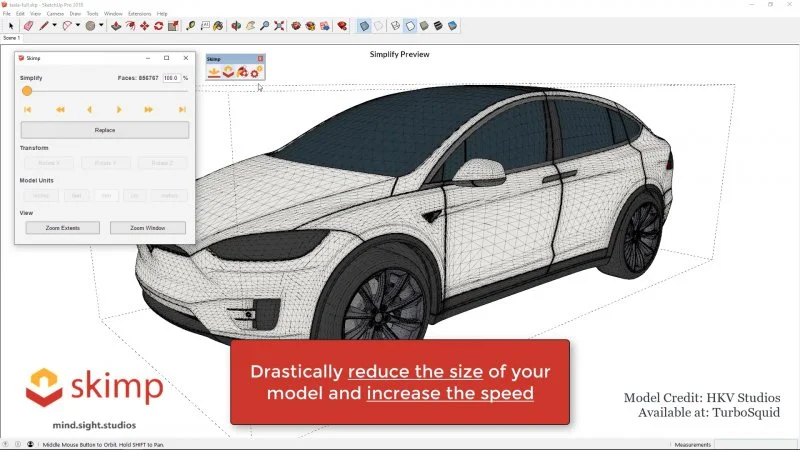Select the Text label tool

coord(205,26)
